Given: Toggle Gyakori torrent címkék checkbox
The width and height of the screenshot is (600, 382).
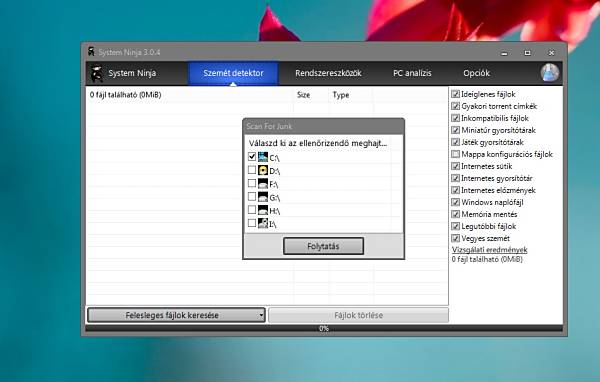Looking at the screenshot, I should click(455, 106).
